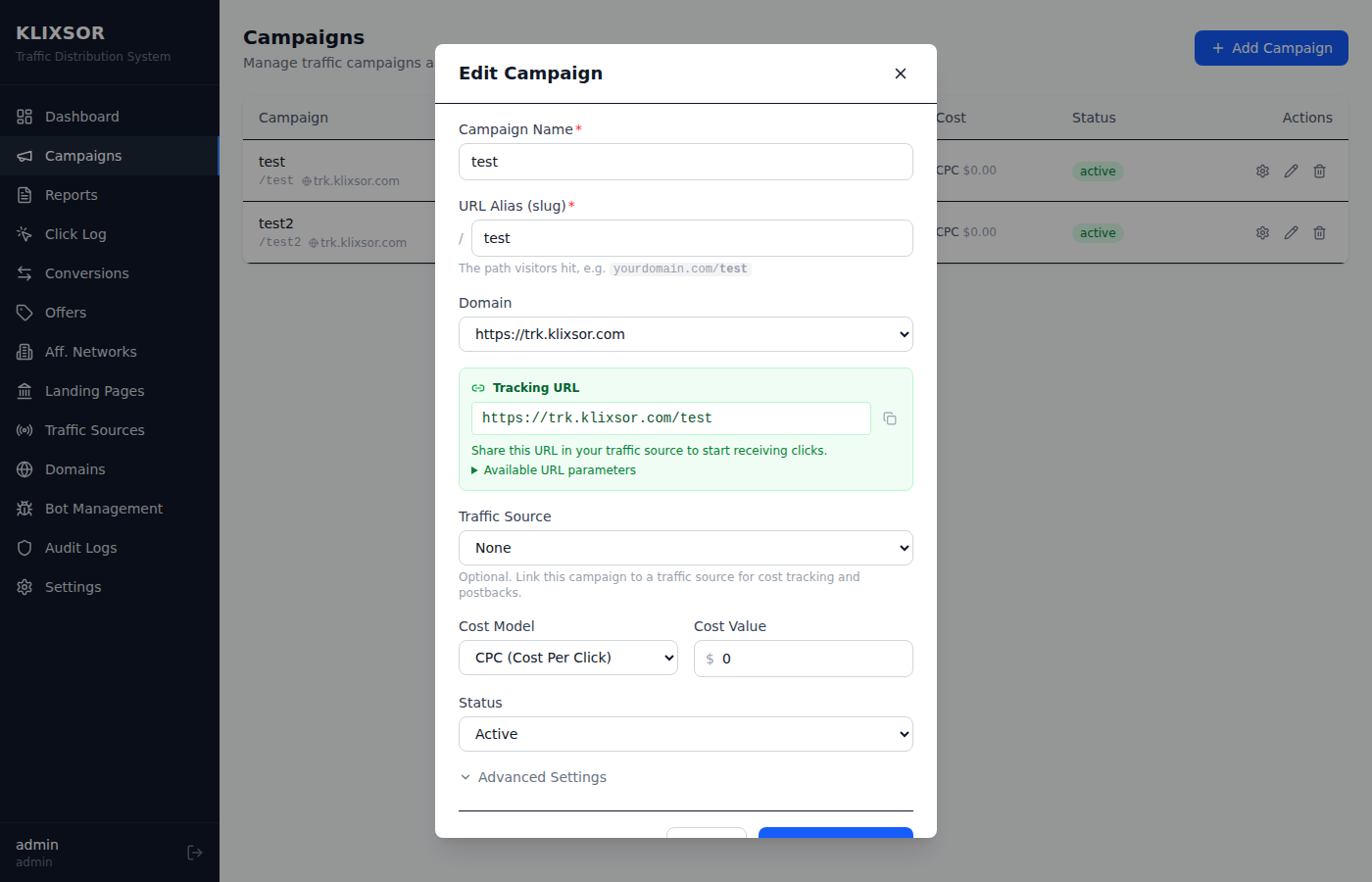Collapse the Advanced Settings section
This screenshot has width=1372, height=882.
pyautogui.click(x=533, y=776)
